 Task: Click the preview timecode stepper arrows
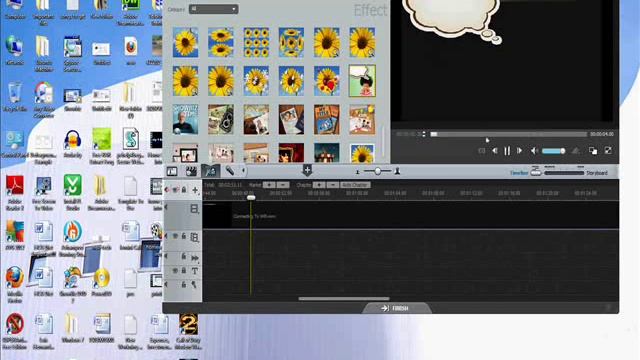pos(424,134)
